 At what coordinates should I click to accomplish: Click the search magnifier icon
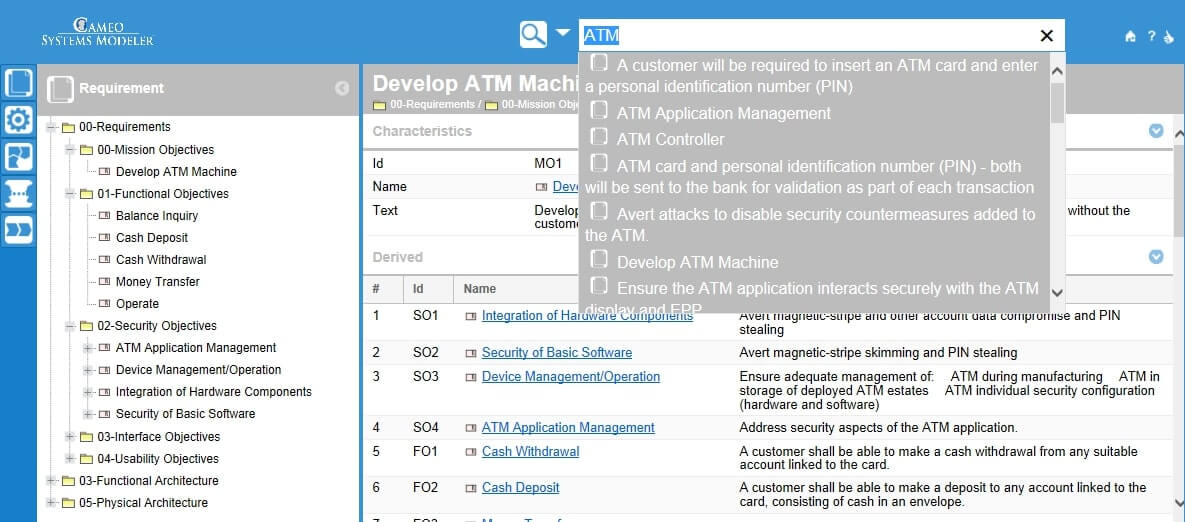point(533,35)
